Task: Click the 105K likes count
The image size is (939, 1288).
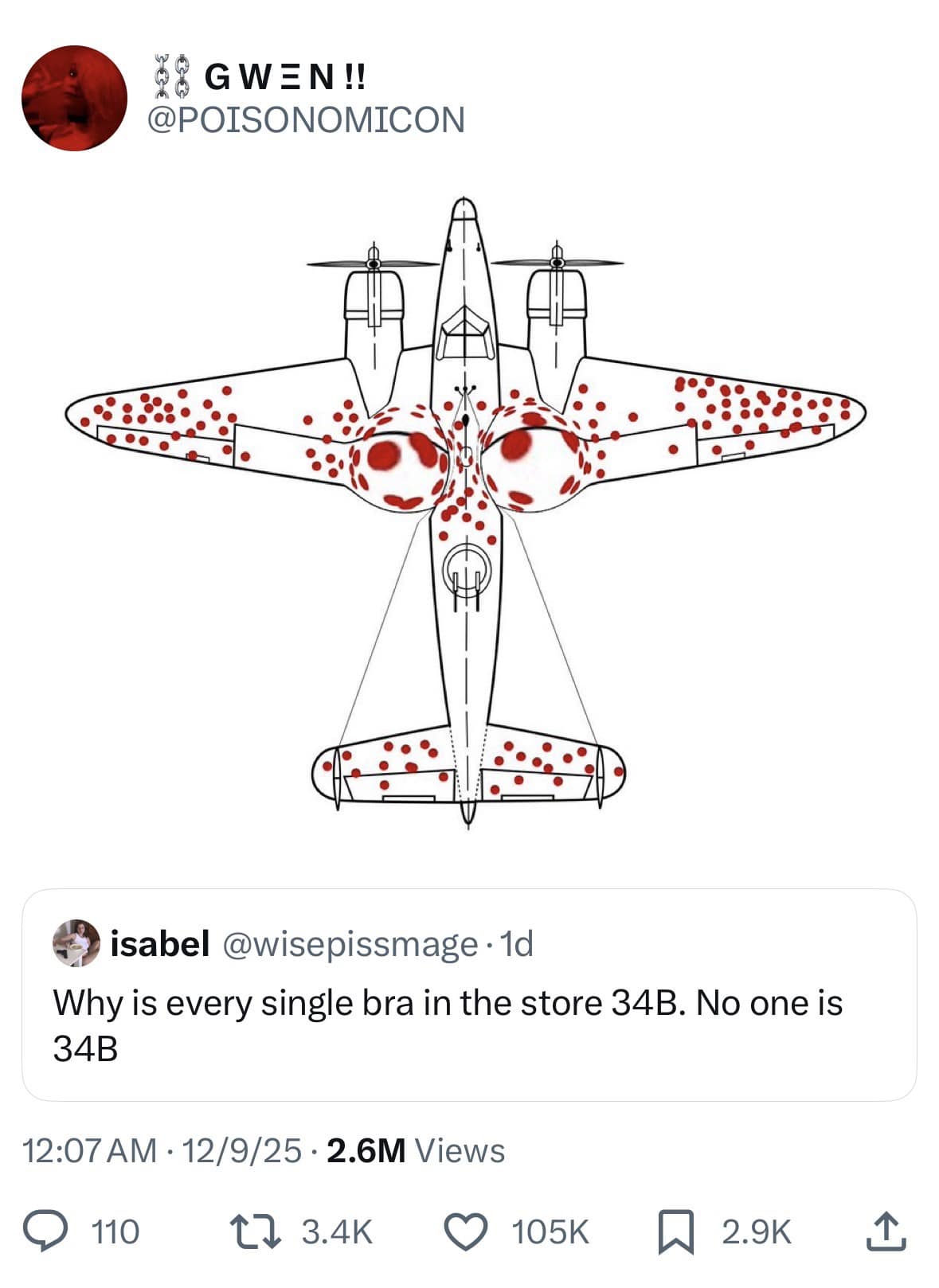Action: pyautogui.click(x=550, y=1231)
